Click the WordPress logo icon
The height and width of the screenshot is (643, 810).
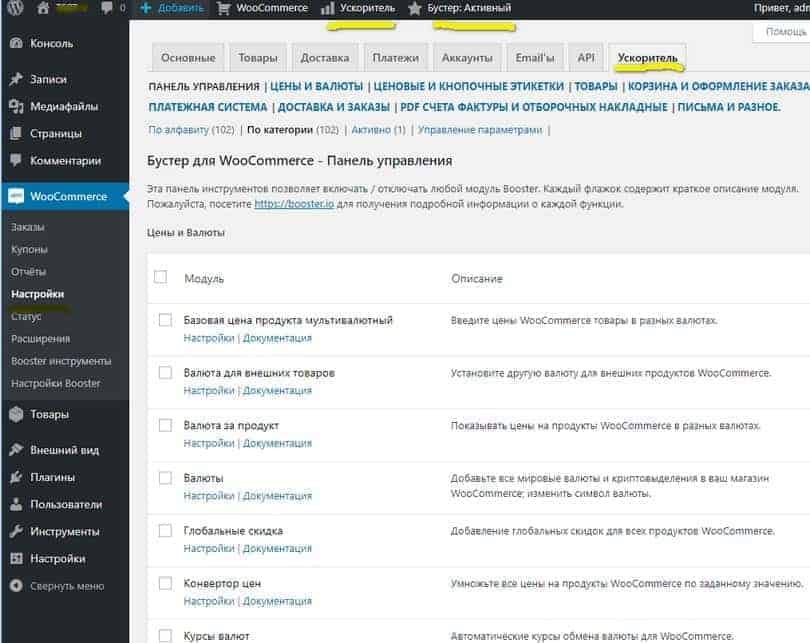(15, 7)
